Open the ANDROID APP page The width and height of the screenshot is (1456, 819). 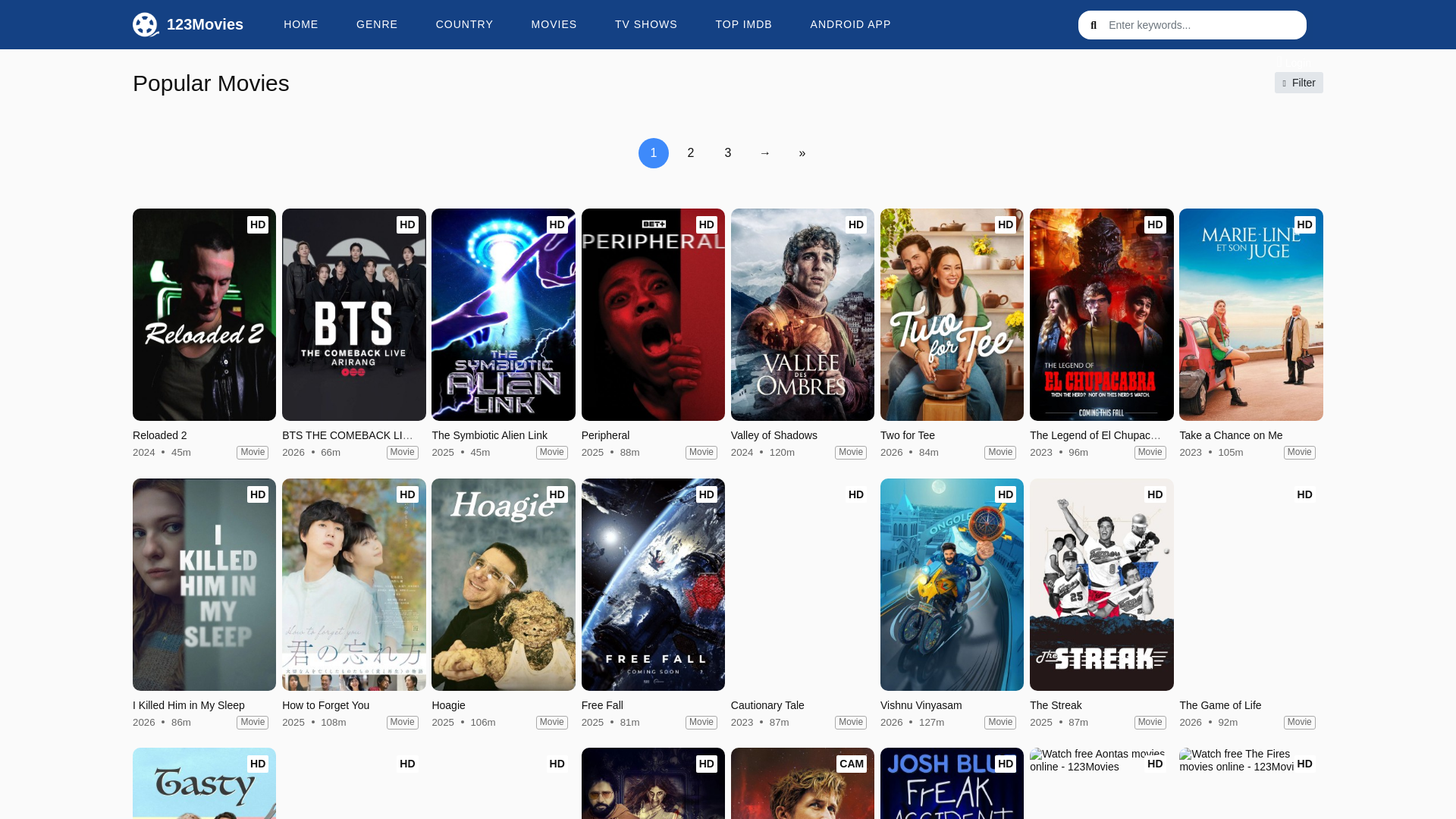[850, 24]
